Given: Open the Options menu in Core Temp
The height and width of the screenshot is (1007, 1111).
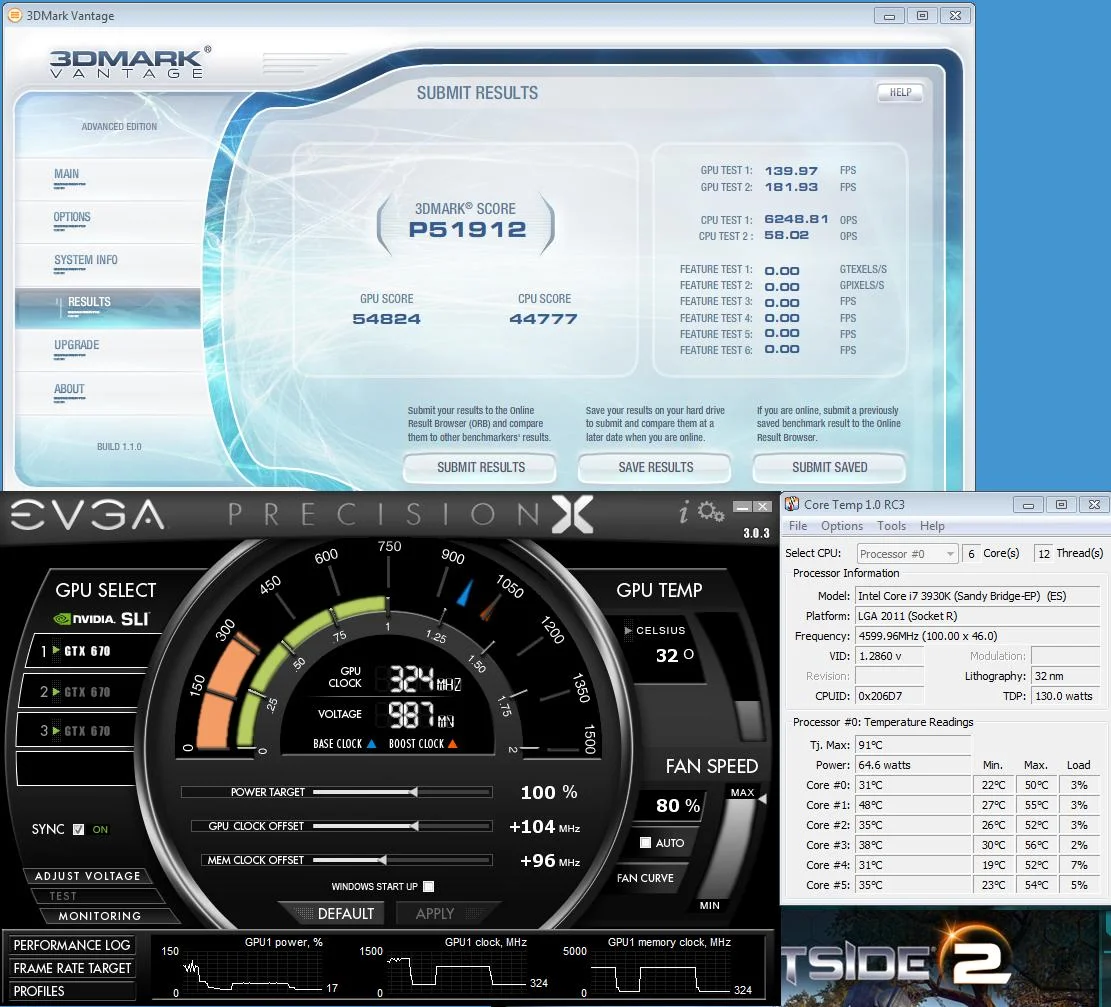Looking at the screenshot, I should pos(842,526).
